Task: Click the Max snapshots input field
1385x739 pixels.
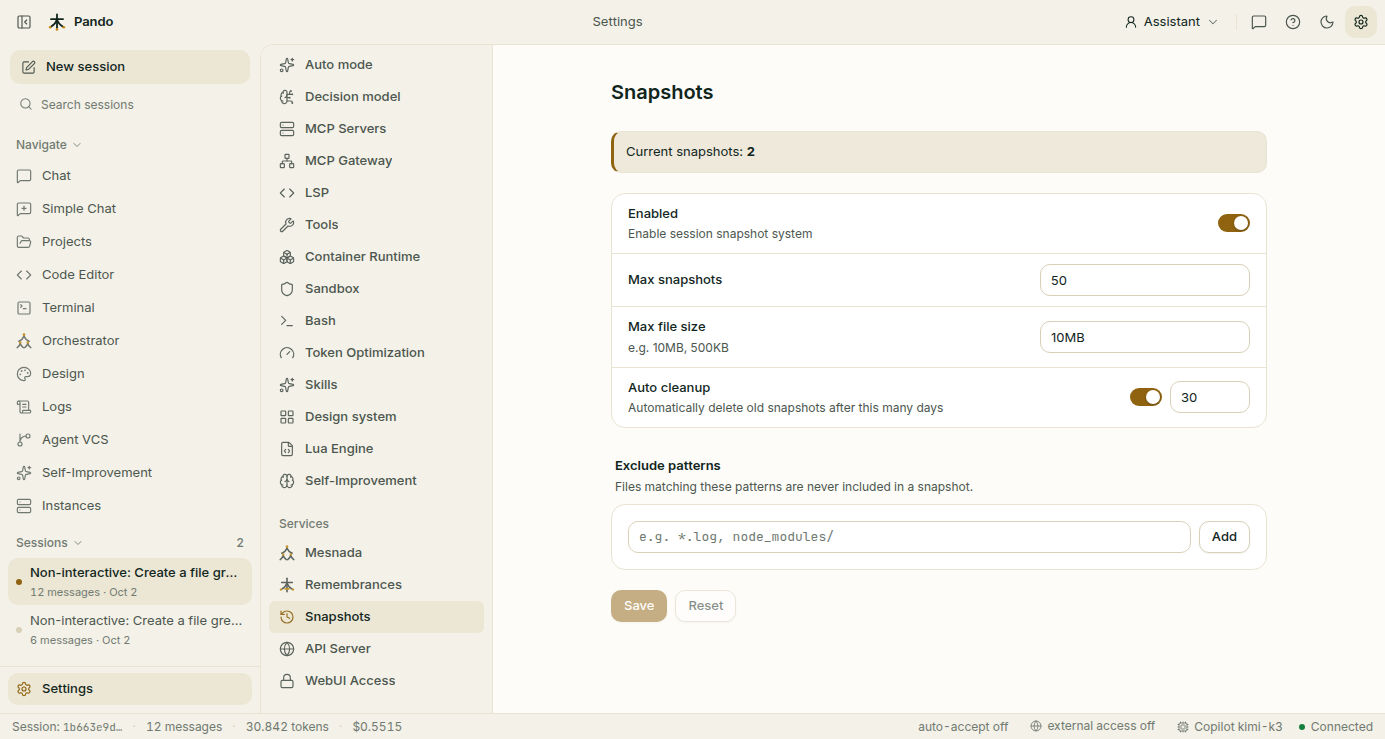Action: pos(1145,280)
